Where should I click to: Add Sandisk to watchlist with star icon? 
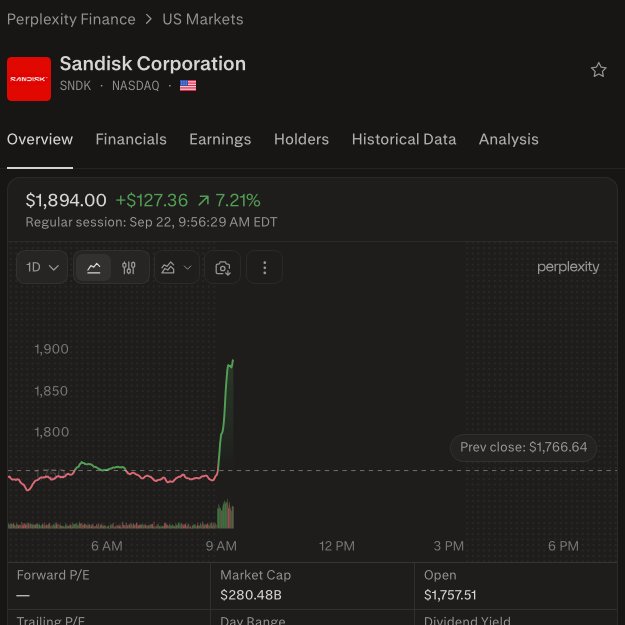[x=598, y=70]
